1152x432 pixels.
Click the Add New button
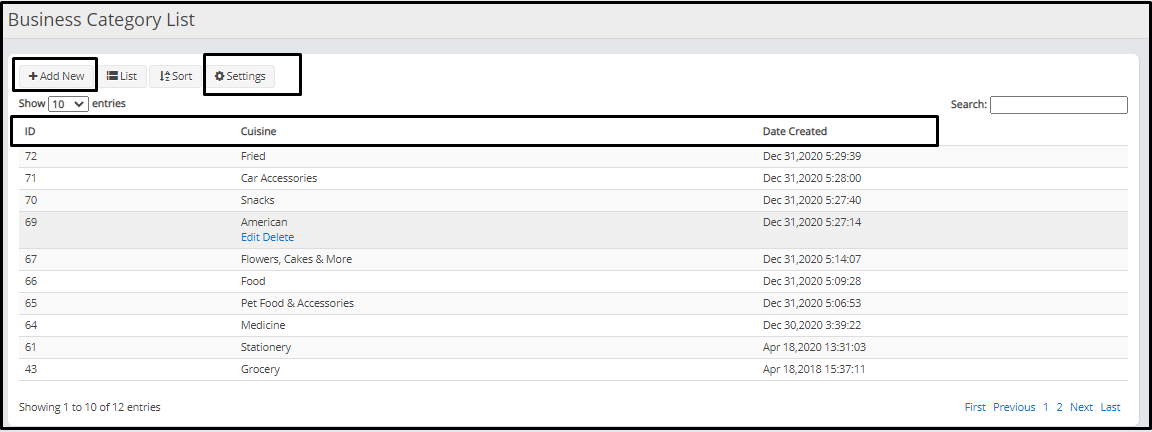point(57,76)
